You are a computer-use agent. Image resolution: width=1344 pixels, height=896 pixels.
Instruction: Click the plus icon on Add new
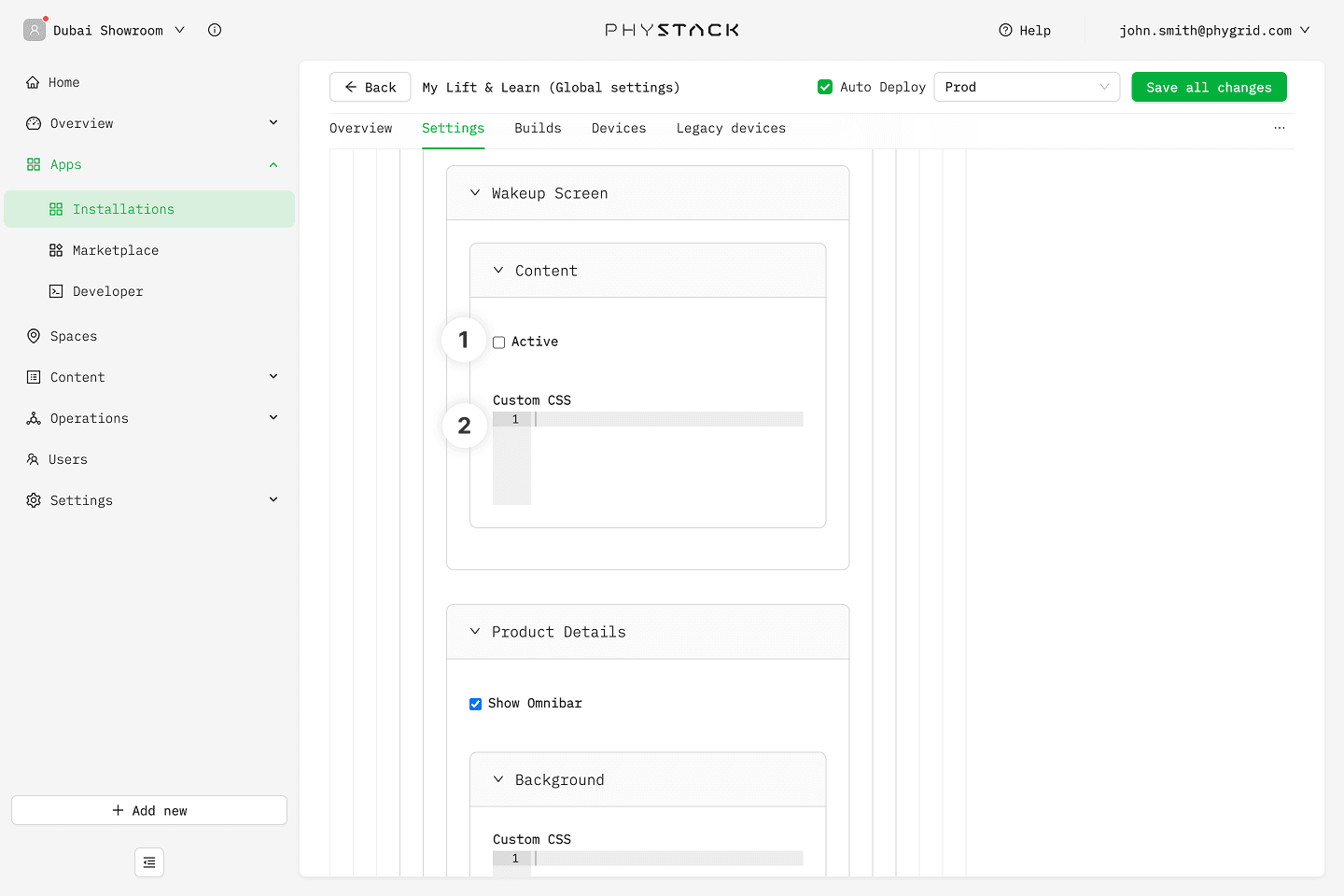pyautogui.click(x=118, y=810)
